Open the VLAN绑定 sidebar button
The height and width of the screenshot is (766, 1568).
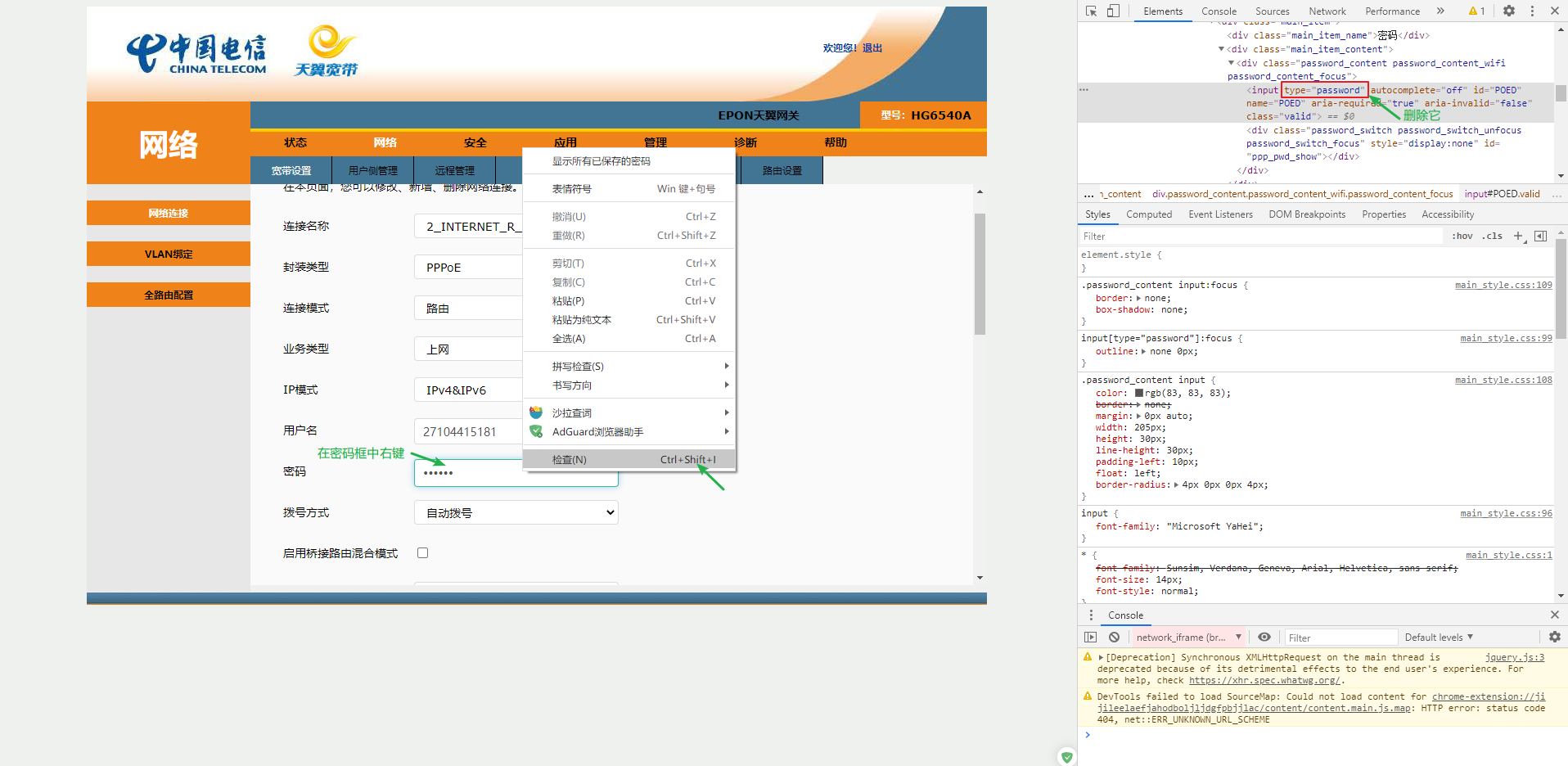[x=169, y=254]
